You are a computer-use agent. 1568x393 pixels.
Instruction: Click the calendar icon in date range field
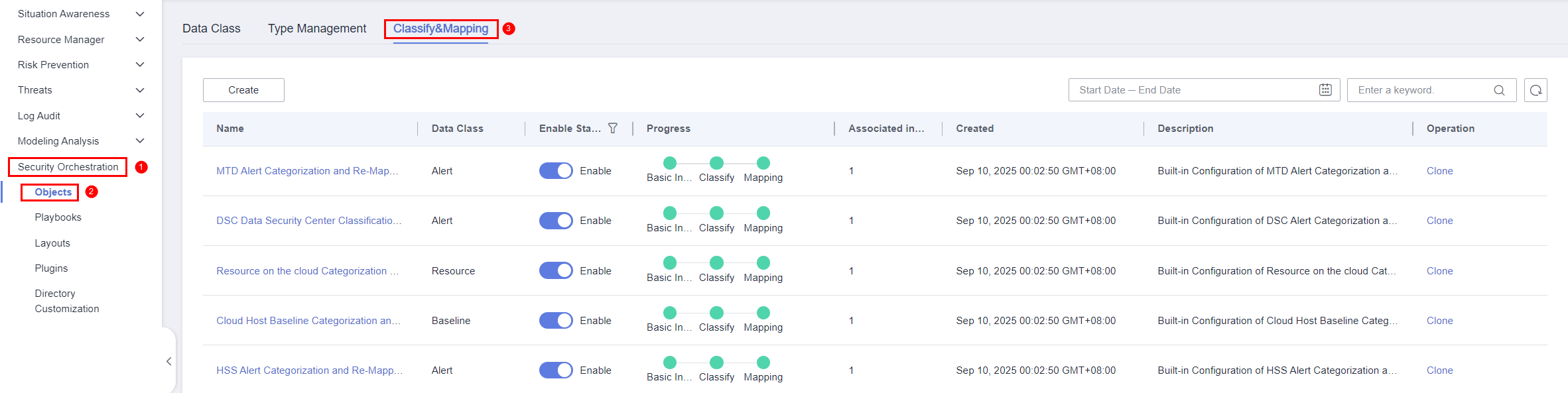click(1325, 90)
